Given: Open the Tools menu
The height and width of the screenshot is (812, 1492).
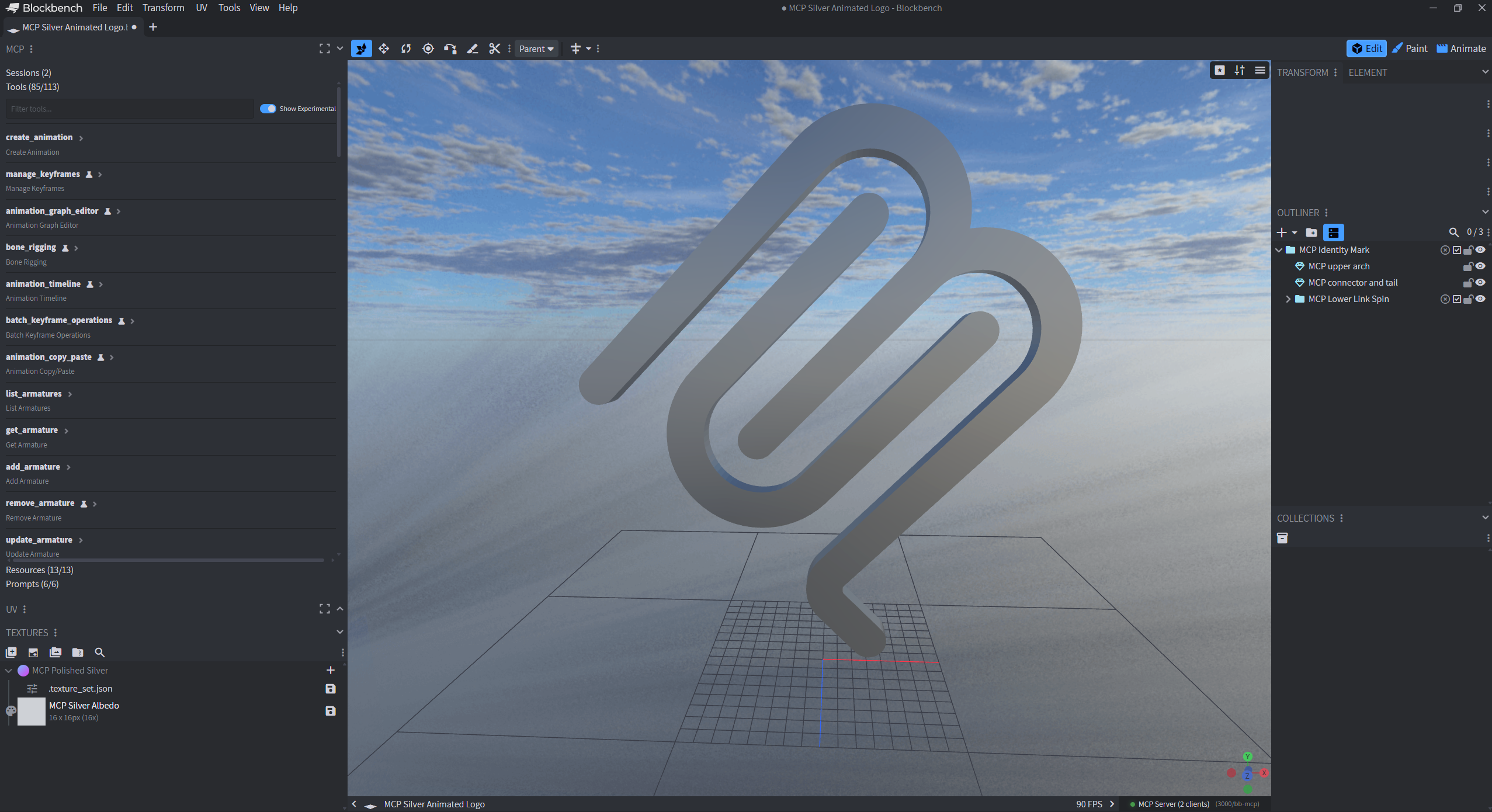Looking at the screenshot, I should coord(229,8).
